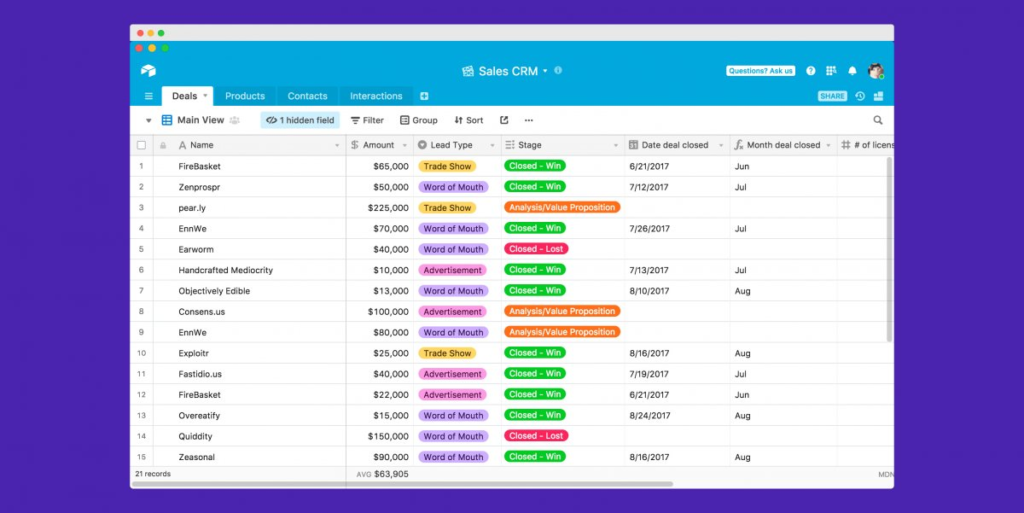The height and width of the screenshot is (513, 1024).
Task: Switch to the Products tab
Action: 245,96
